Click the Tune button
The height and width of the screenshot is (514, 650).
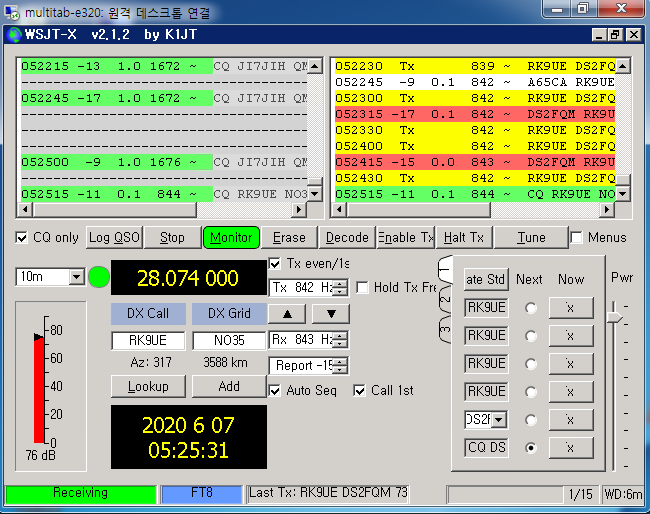[x=531, y=238]
